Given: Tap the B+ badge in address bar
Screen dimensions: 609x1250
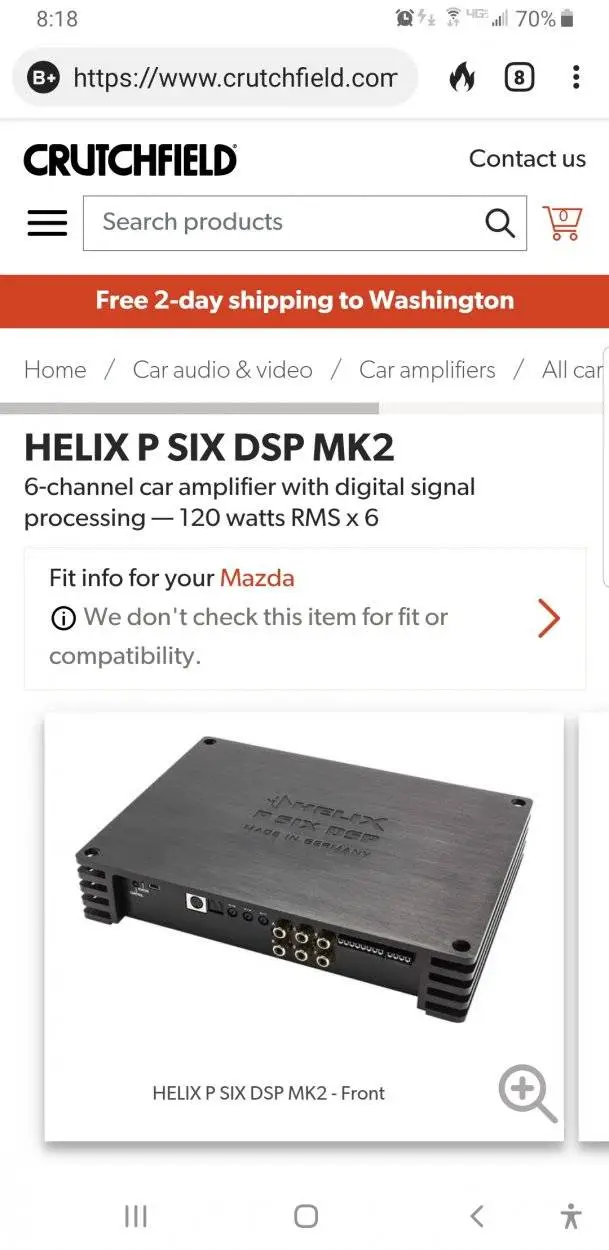Looking at the screenshot, I should click(x=44, y=77).
